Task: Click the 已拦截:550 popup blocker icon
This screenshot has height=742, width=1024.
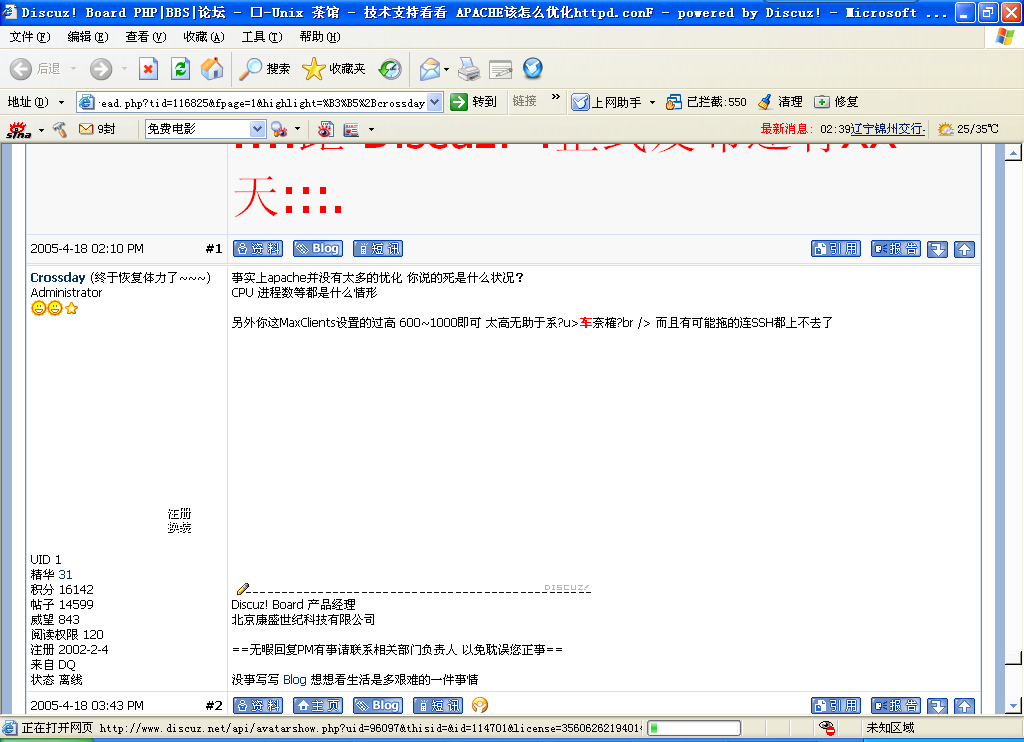Action: click(673, 102)
